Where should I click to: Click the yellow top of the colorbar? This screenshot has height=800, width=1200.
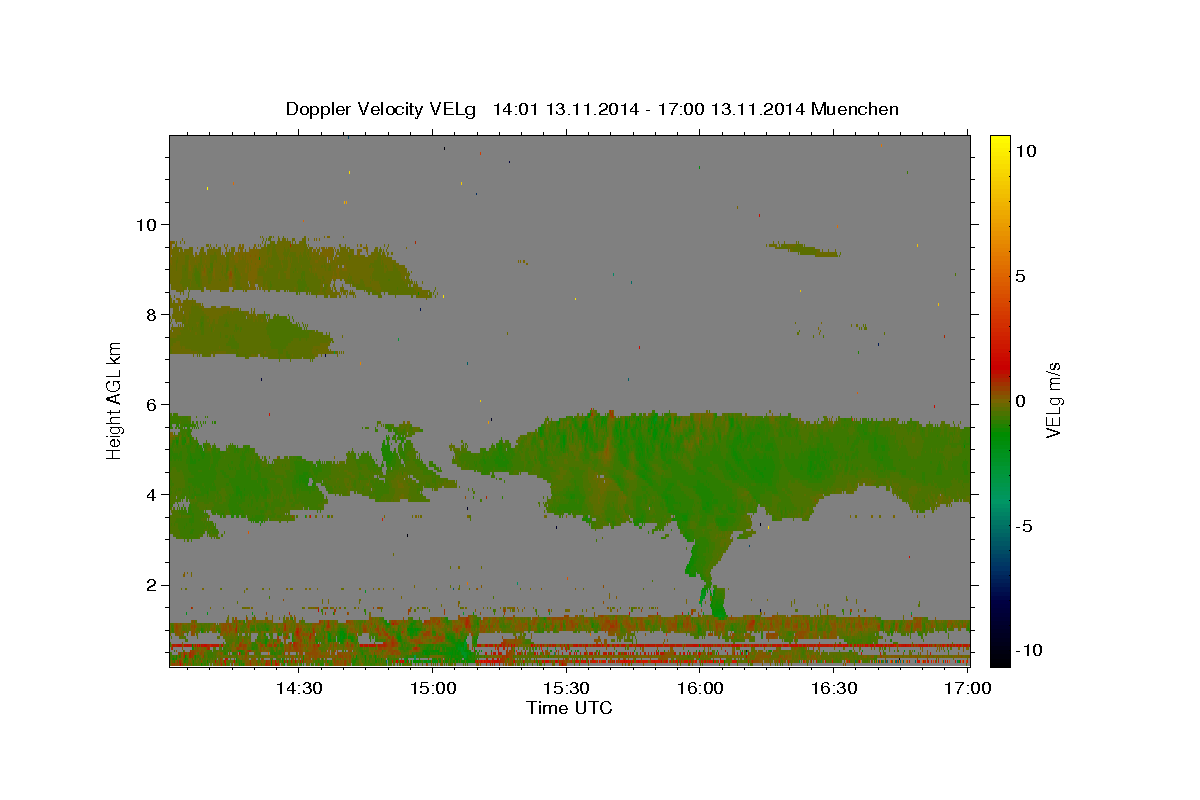tap(999, 145)
